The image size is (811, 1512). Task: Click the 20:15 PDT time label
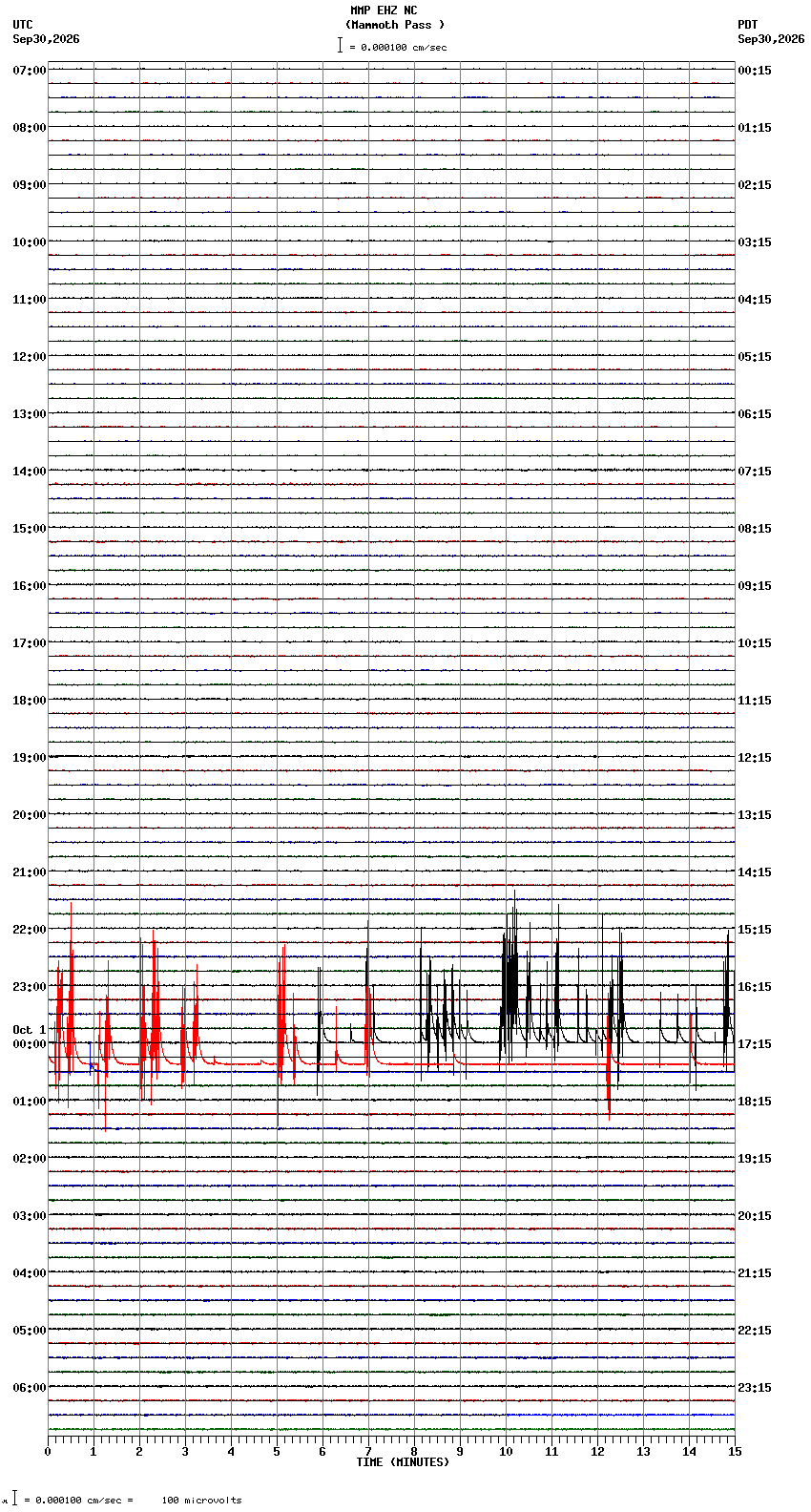click(755, 1216)
